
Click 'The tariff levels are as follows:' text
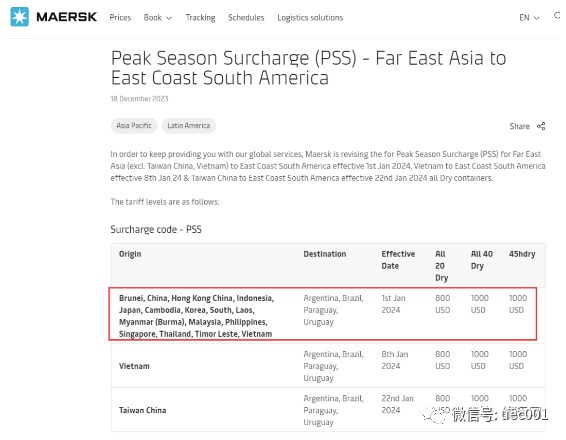tap(165, 202)
